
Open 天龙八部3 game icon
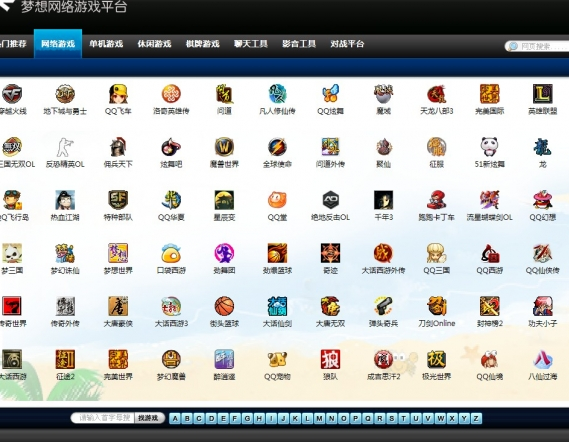click(x=437, y=94)
